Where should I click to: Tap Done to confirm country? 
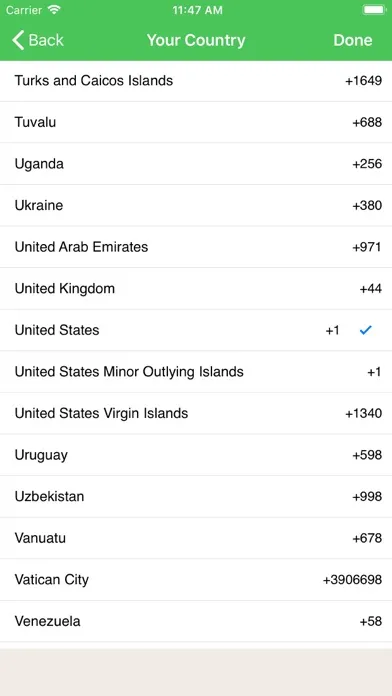coord(353,40)
